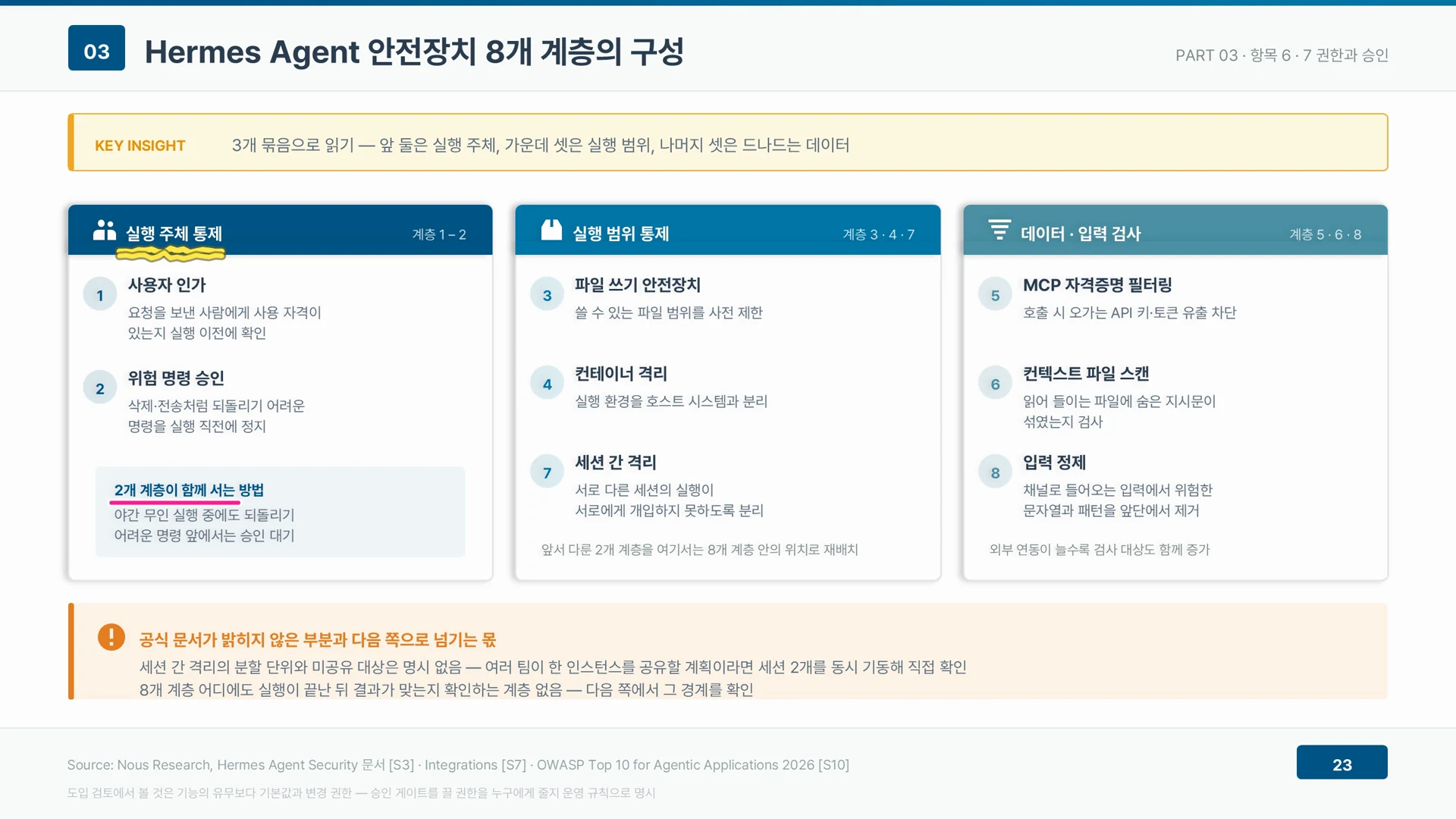Click the 컨텍스트 파일 스캔 heading
Screen dimensions: 1456x819
tap(1086, 374)
